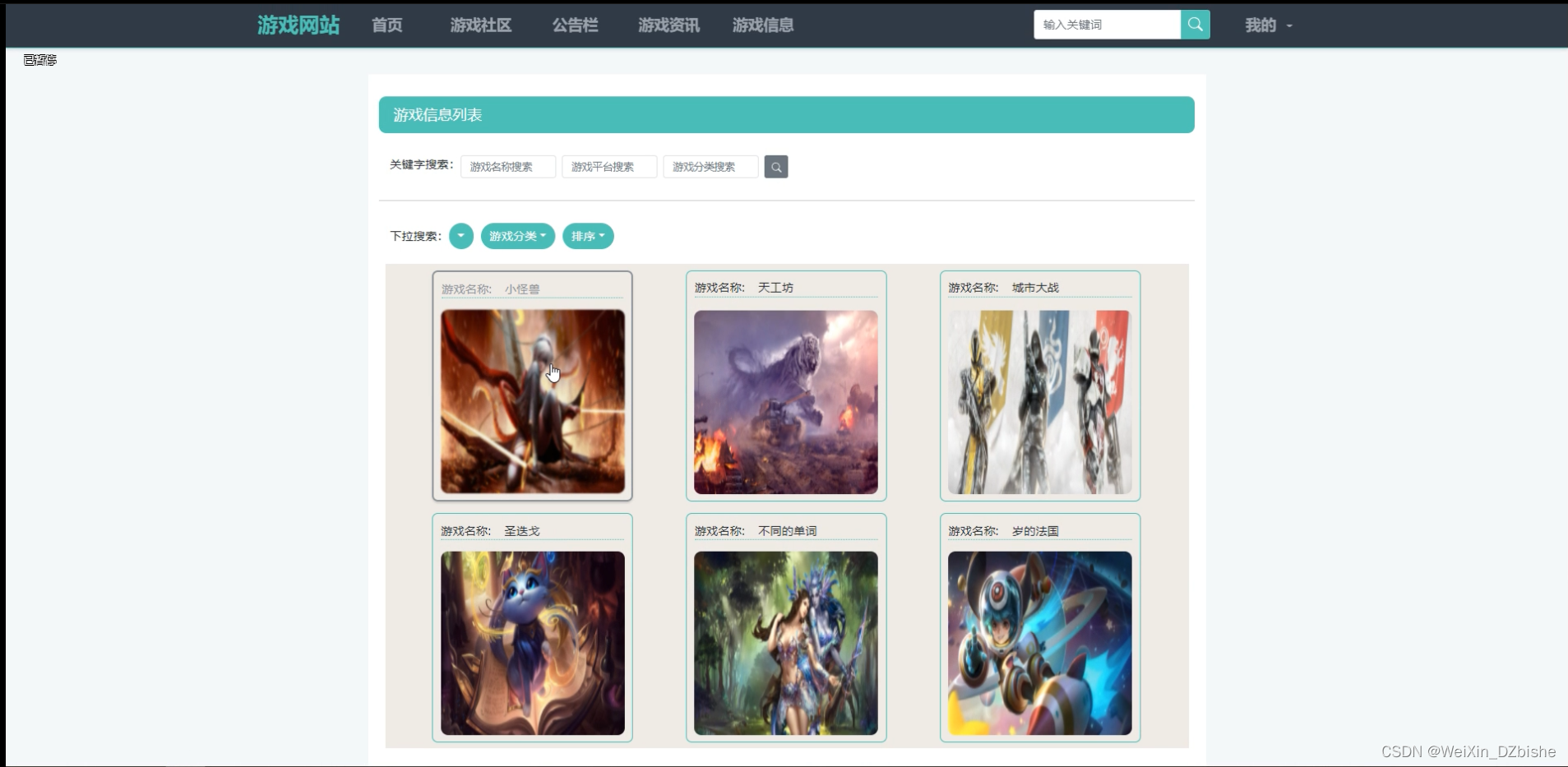Open the 游戏社区 navigation item
Screen dimensions: 1568x767
481,25
